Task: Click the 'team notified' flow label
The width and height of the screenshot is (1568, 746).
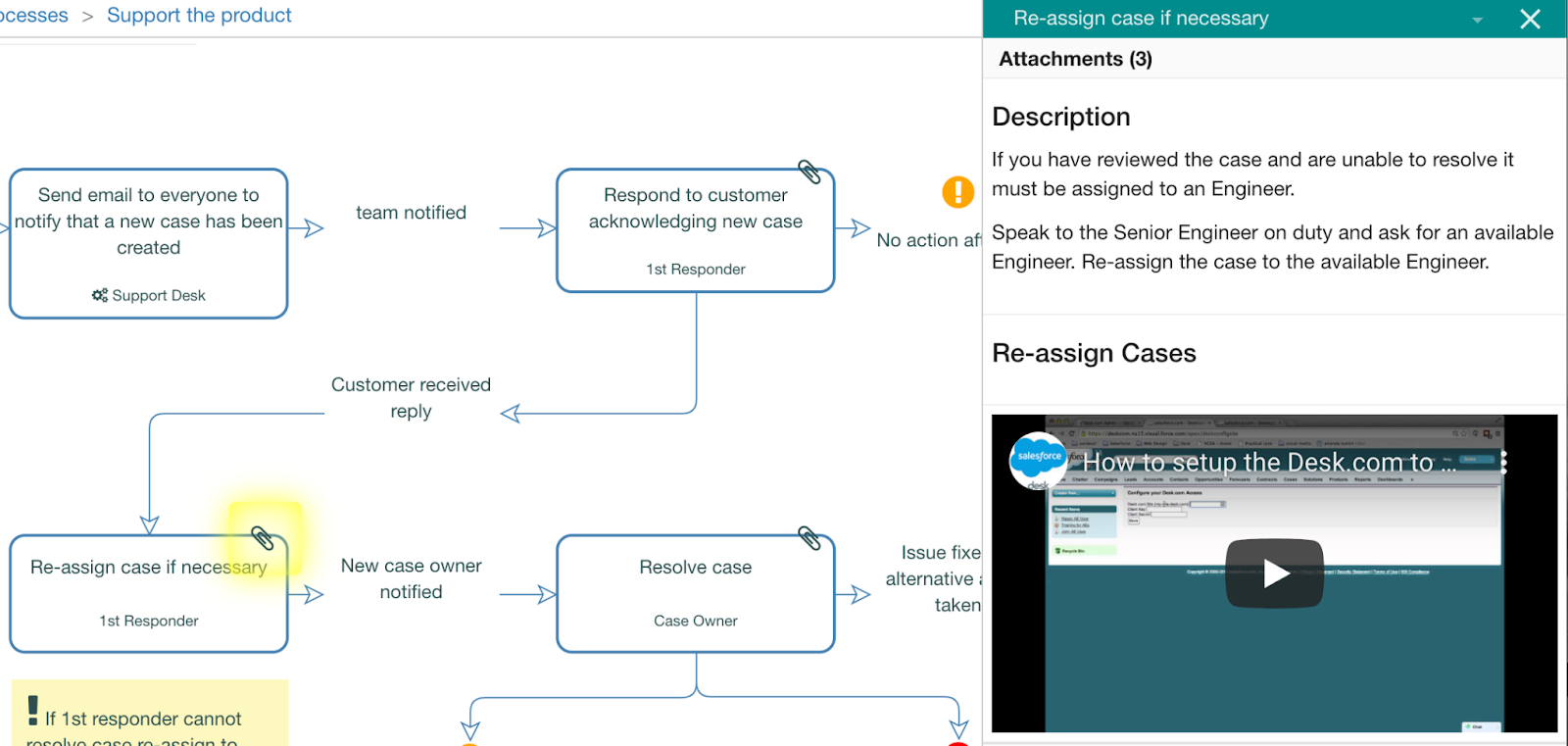Action: tap(411, 213)
